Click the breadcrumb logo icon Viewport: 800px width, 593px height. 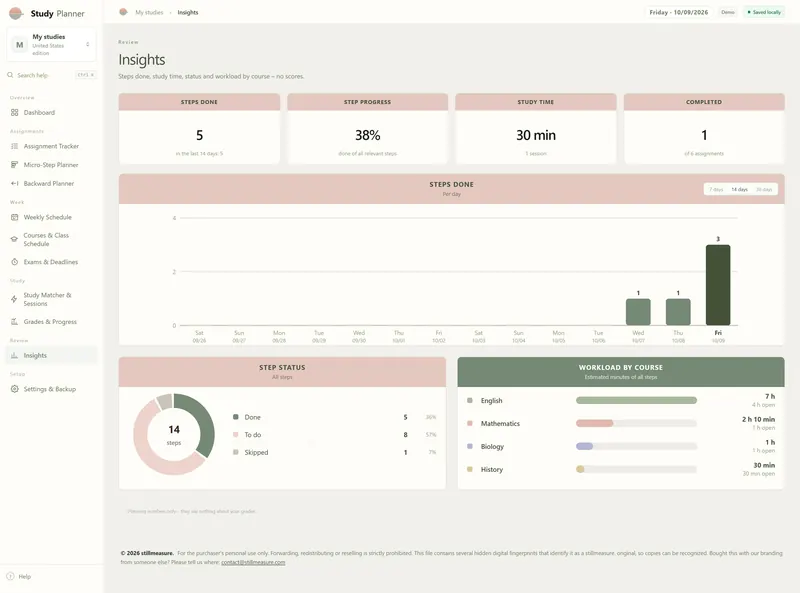[x=123, y=12]
